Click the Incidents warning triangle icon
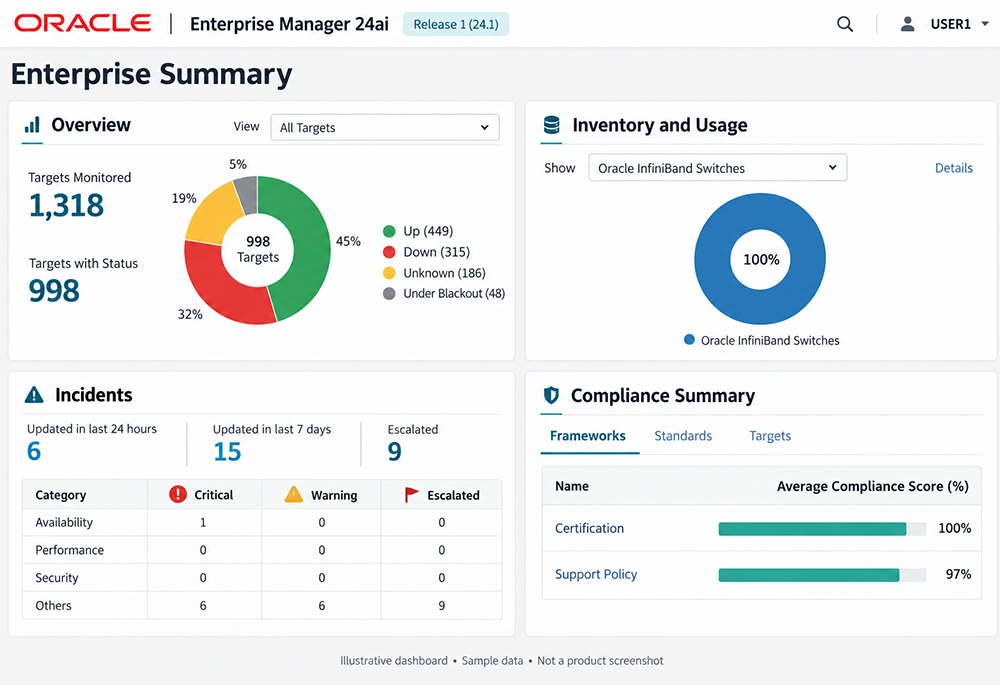Image resolution: width=1000 pixels, height=685 pixels. tap(34, 395)
